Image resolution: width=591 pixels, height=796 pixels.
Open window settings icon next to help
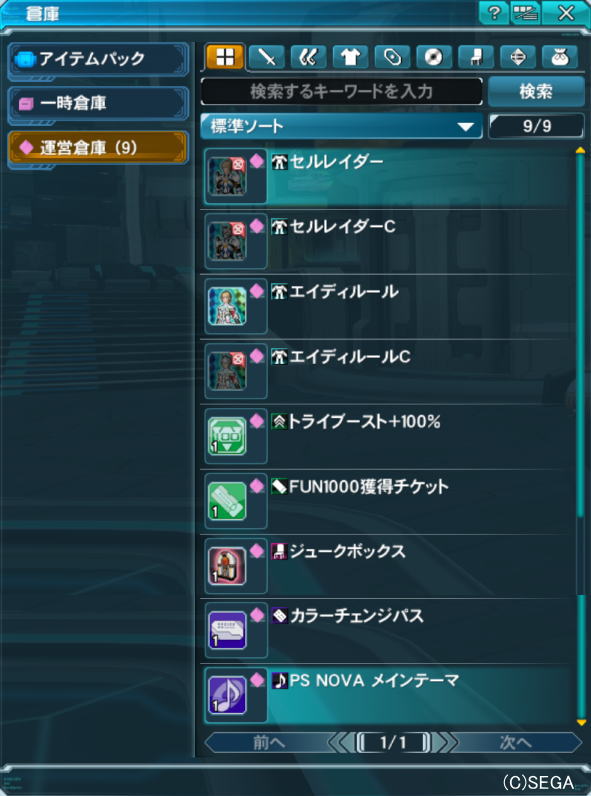point(526,13)
